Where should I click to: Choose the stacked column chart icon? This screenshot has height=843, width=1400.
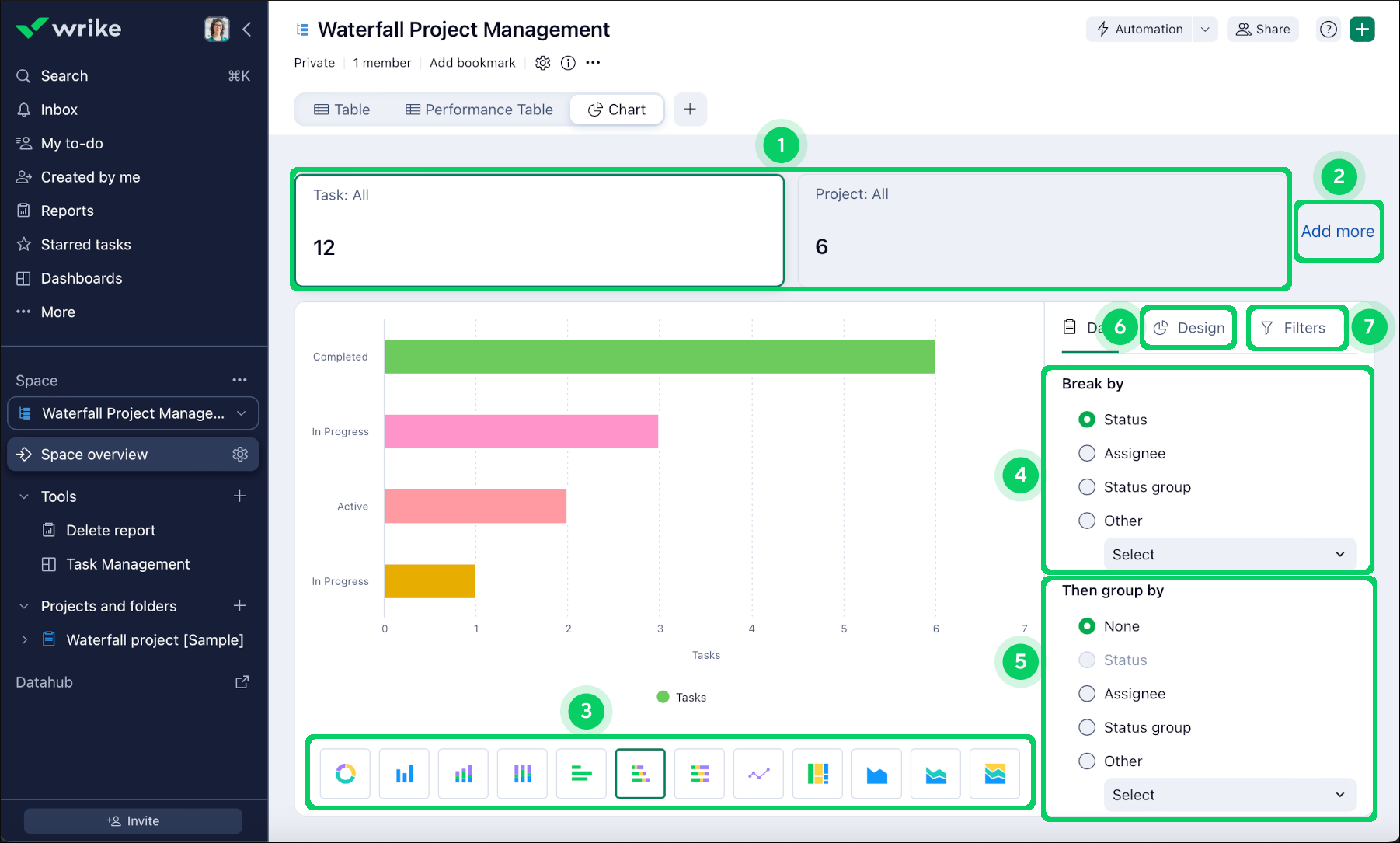pyautogui.click(x=464, y=774)
